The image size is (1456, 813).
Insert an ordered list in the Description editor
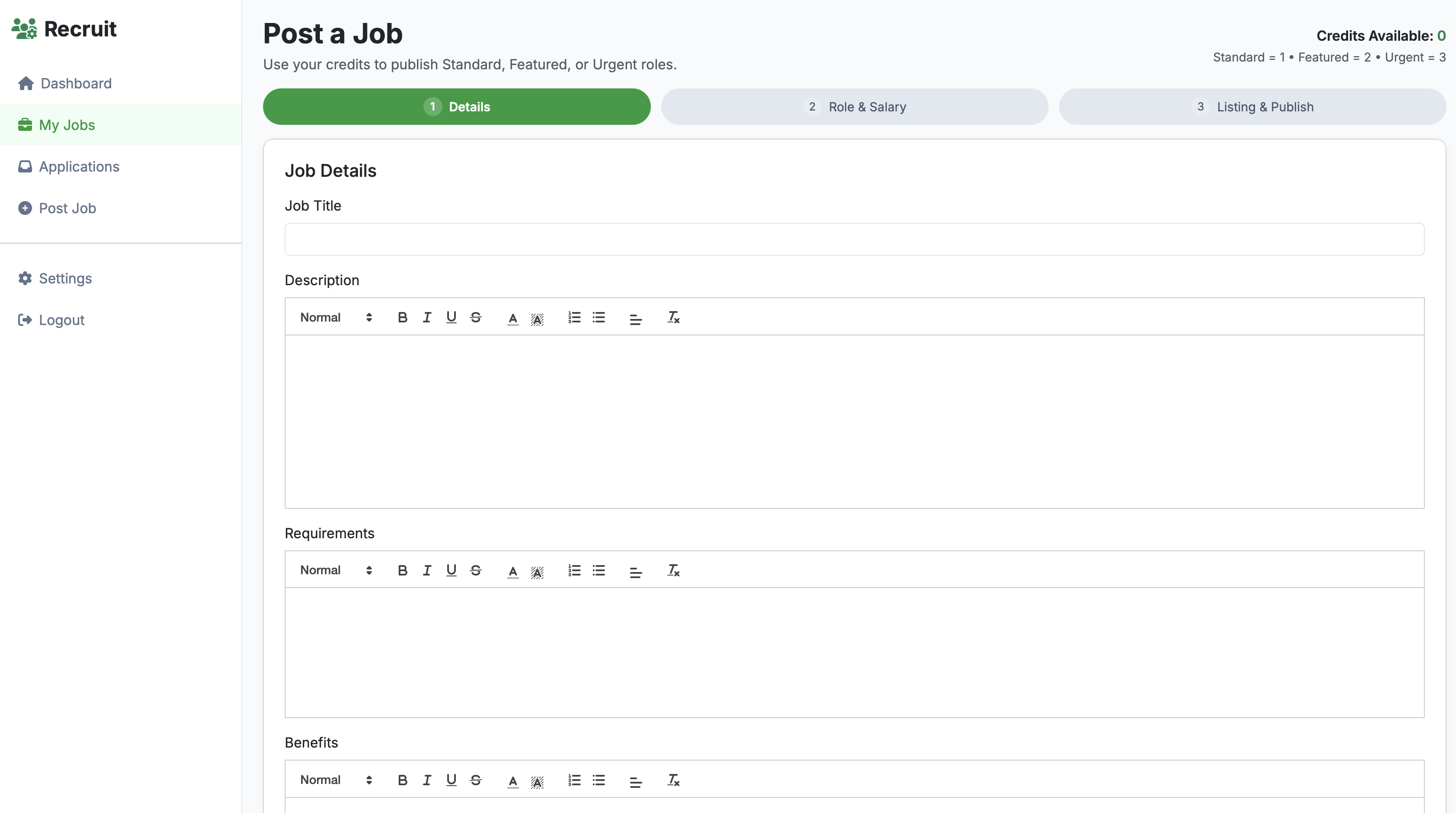click(574, 317)
